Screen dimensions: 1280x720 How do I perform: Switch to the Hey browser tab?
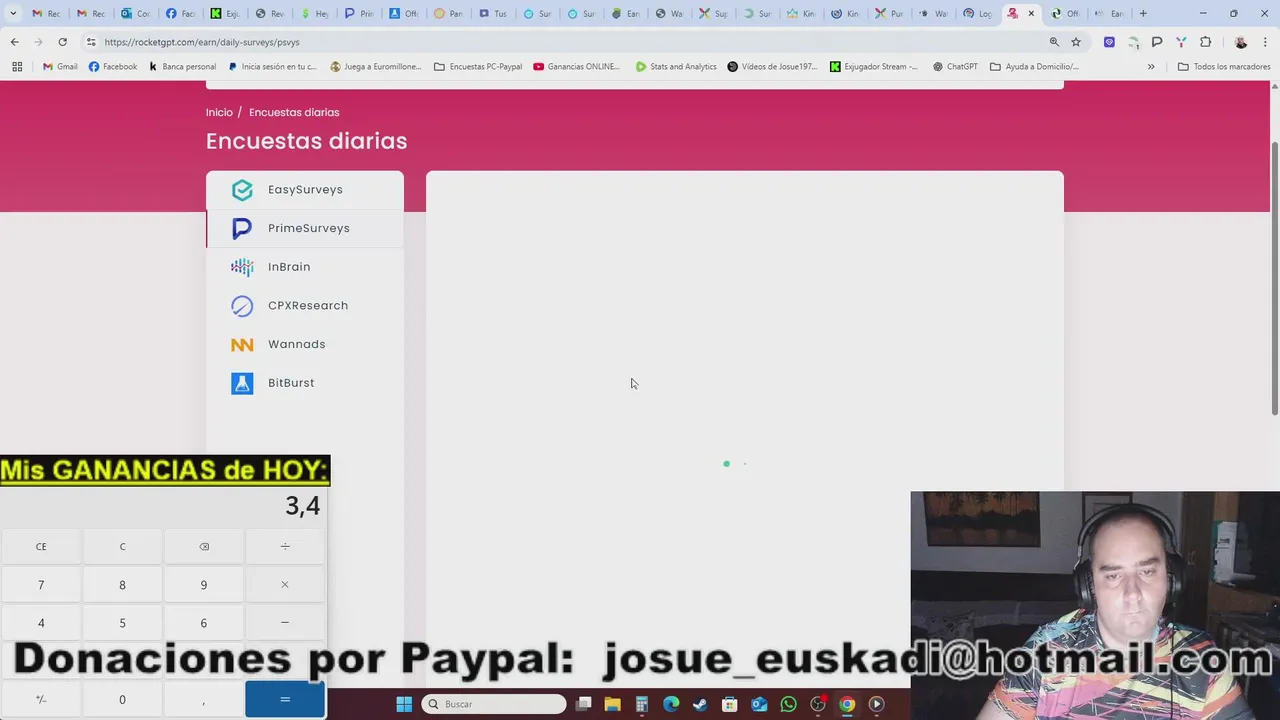pos(314,14)
